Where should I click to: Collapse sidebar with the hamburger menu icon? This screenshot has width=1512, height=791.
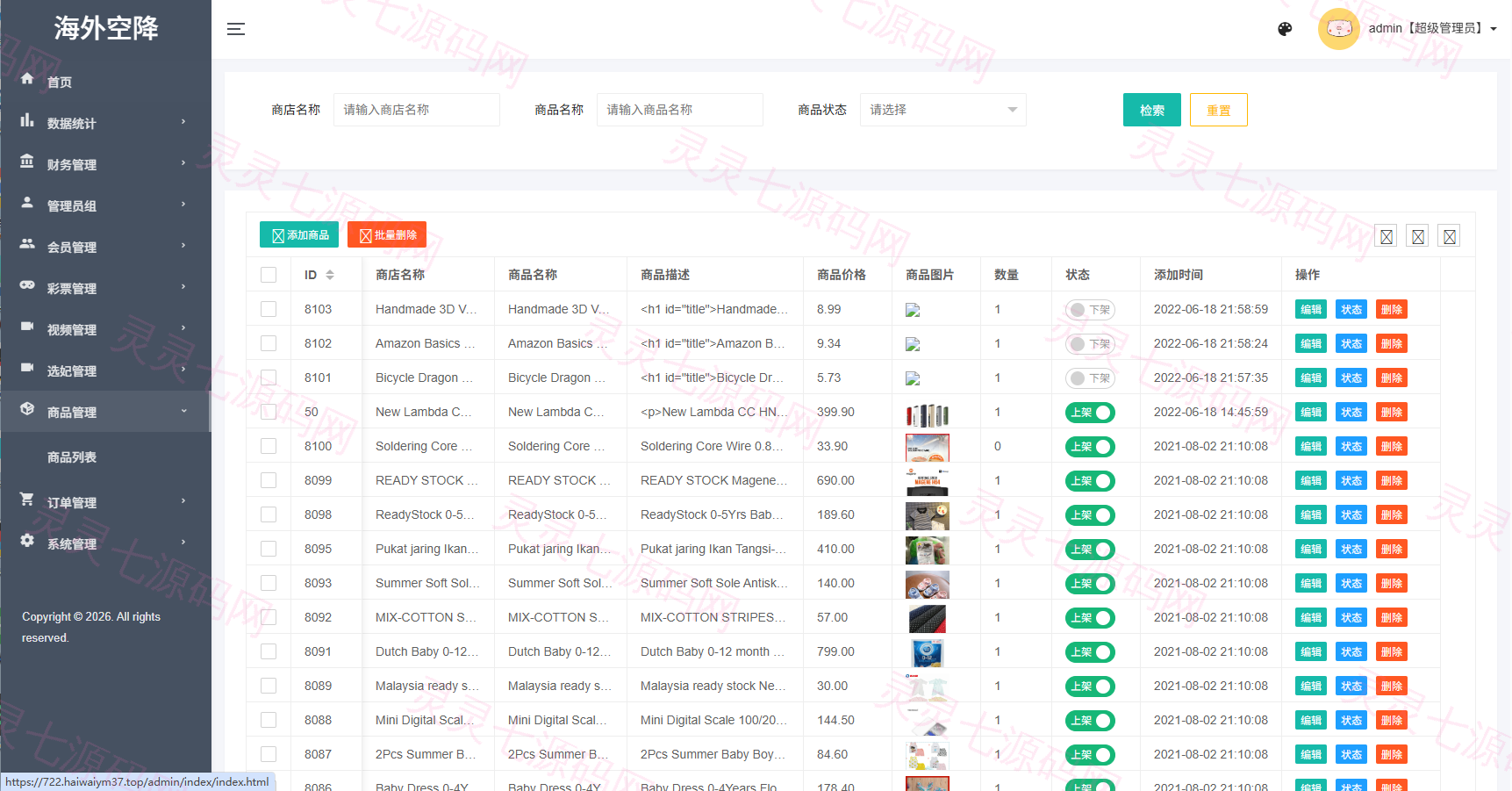[x=236, y=29]
